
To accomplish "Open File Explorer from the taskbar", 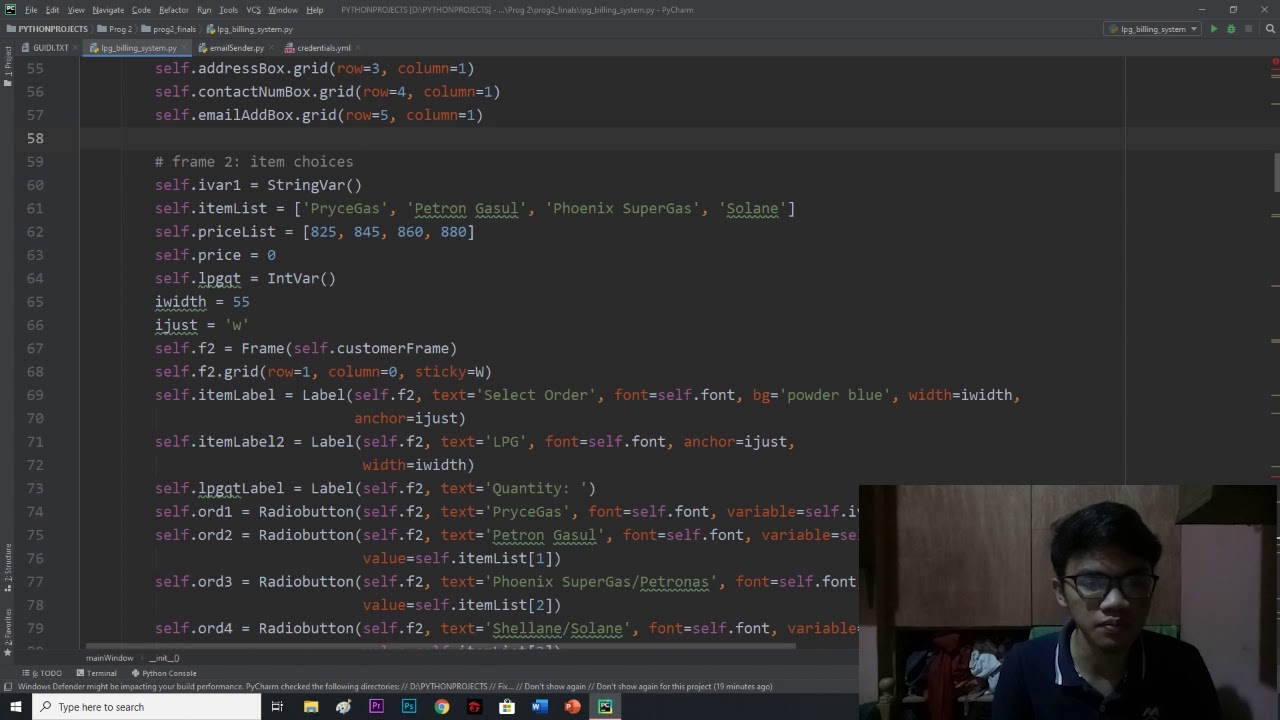I will [x=311, y=707].
